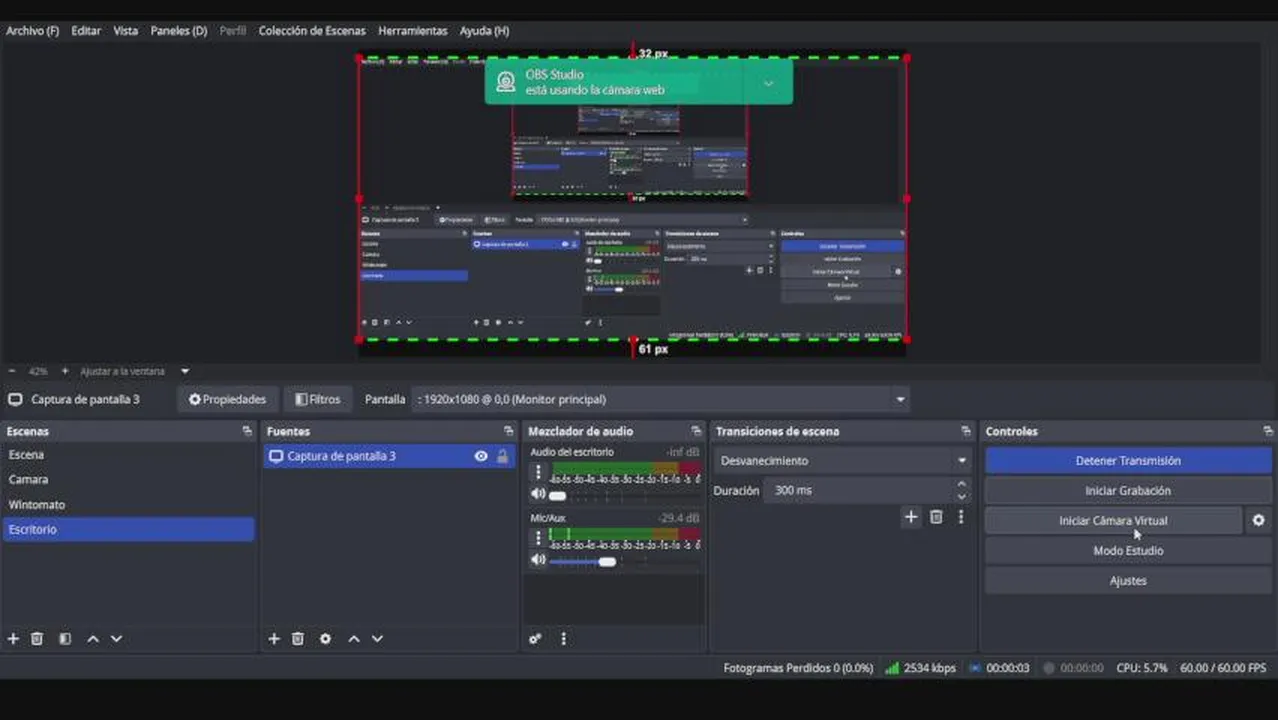This screenshot has height=720, width=1278.
Task: Move the selected scene up
Action: pos(93,638)
